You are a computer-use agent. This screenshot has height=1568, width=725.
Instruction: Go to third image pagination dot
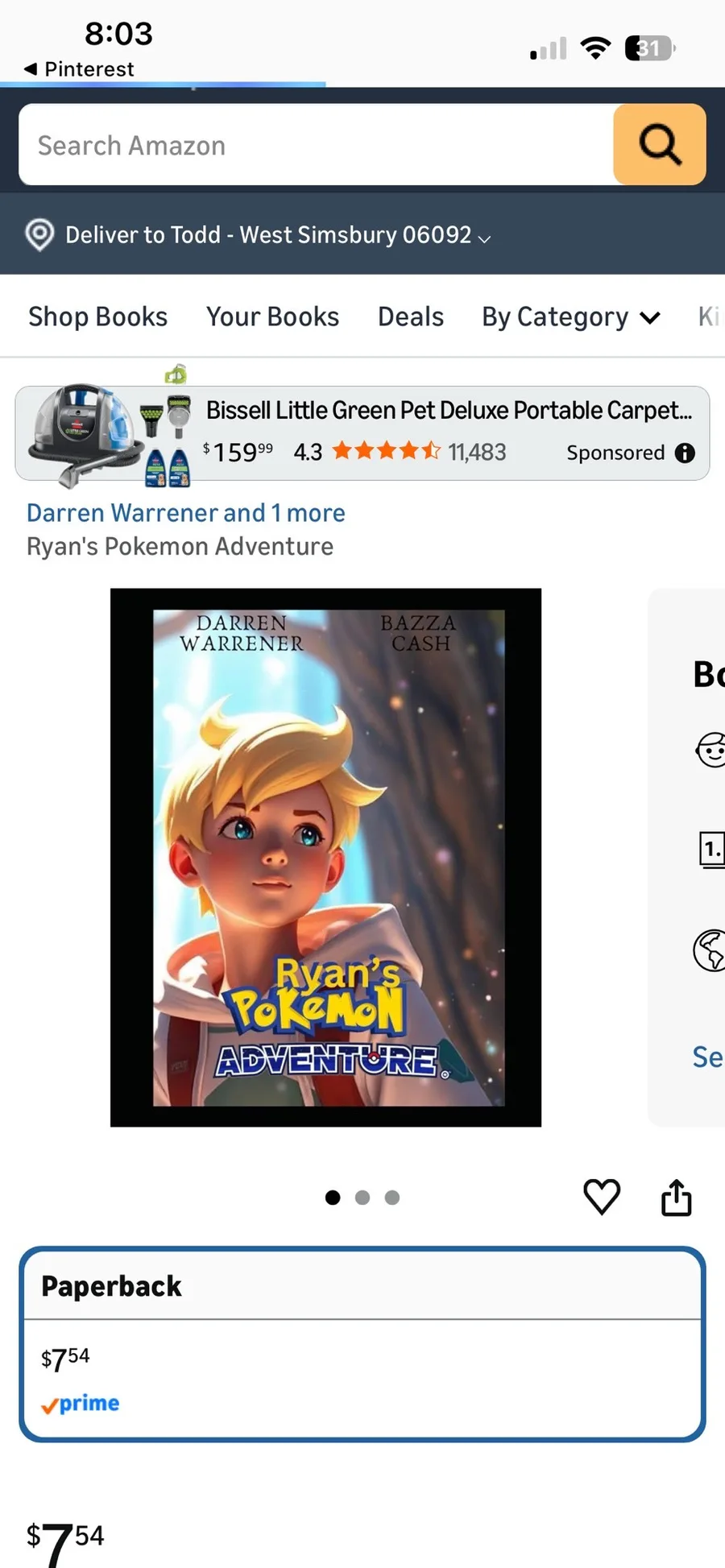[x=392, y=1198]
